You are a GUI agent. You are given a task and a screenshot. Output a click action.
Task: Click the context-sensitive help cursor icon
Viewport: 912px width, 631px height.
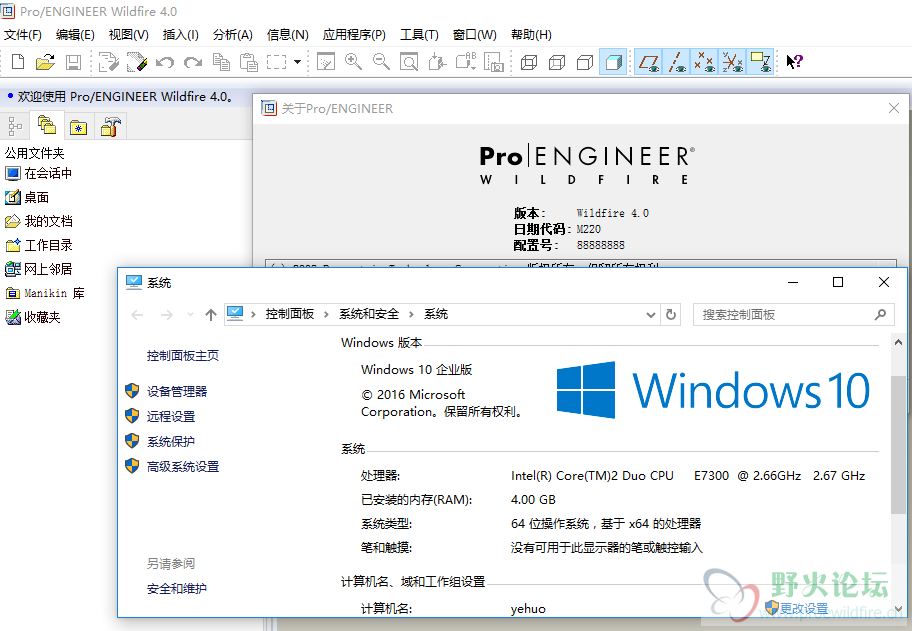[x=795, y=62]
